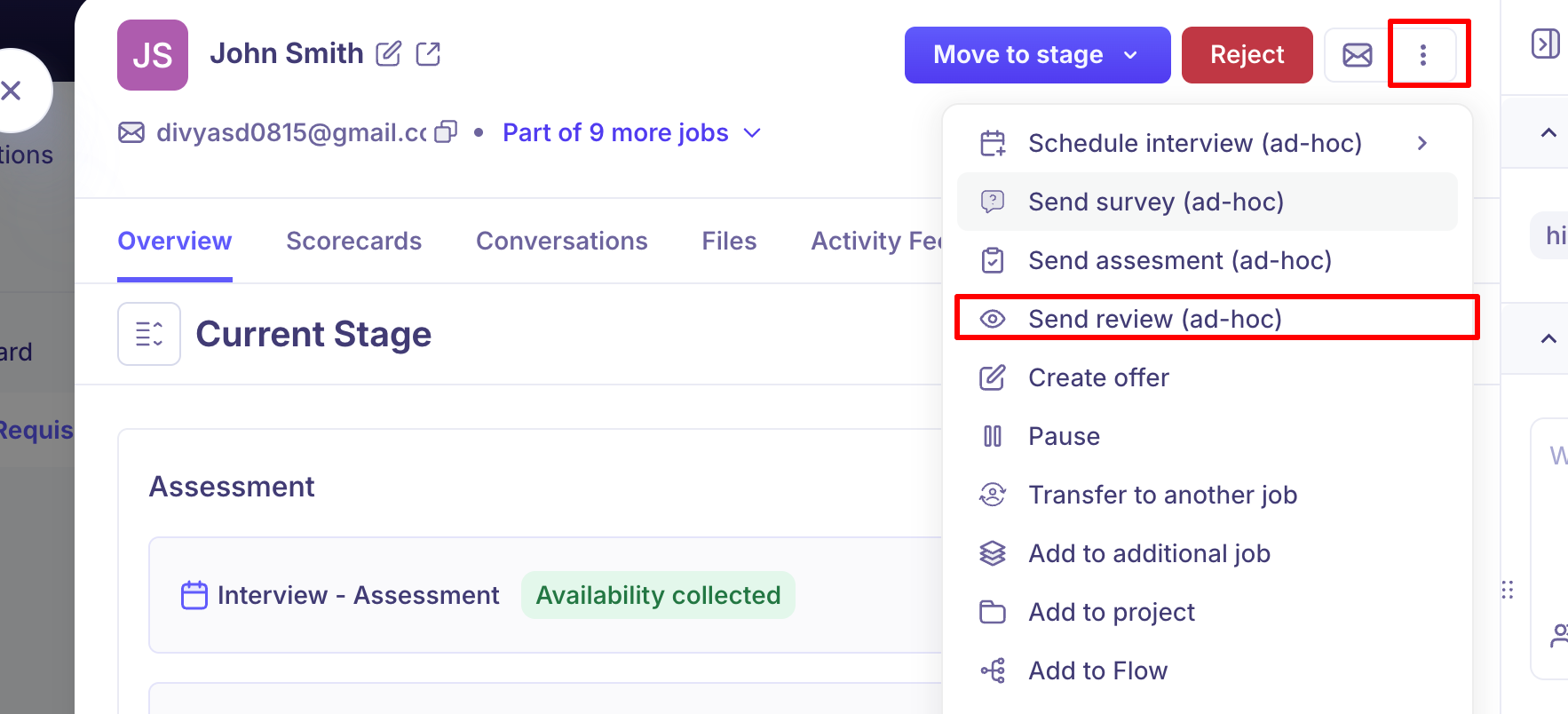The height and width of the screenshot is (714, 1568).
Task: Click the drag handle dots on right edge
Action: (1507, 590)
